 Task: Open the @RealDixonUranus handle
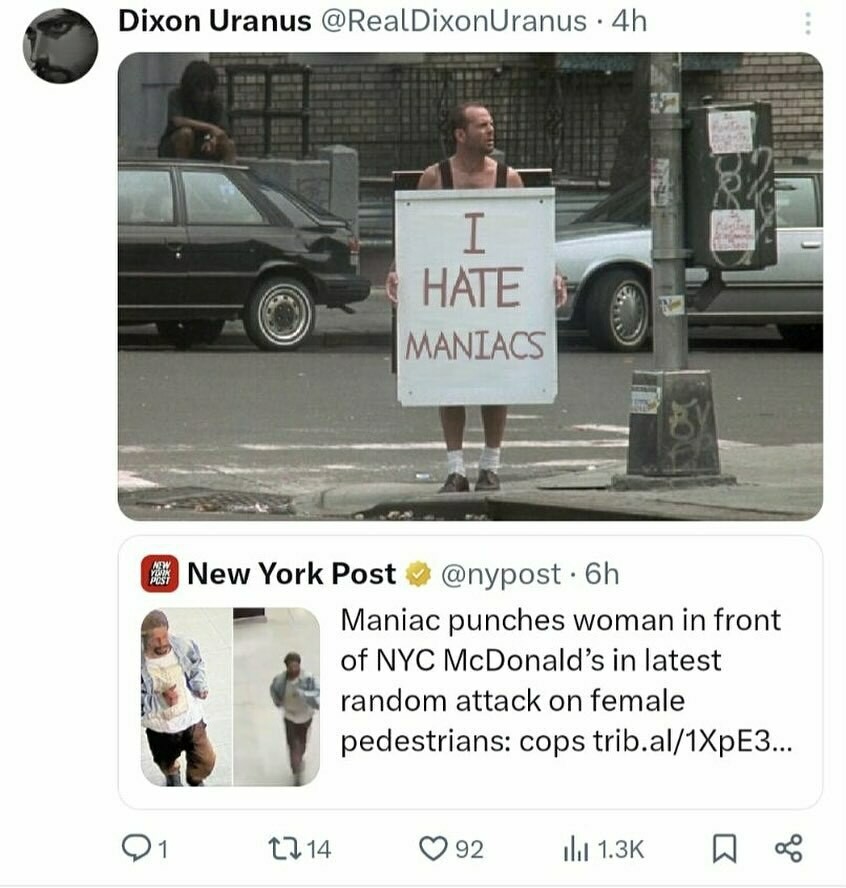pyautogui.click(x=454, y=22)
